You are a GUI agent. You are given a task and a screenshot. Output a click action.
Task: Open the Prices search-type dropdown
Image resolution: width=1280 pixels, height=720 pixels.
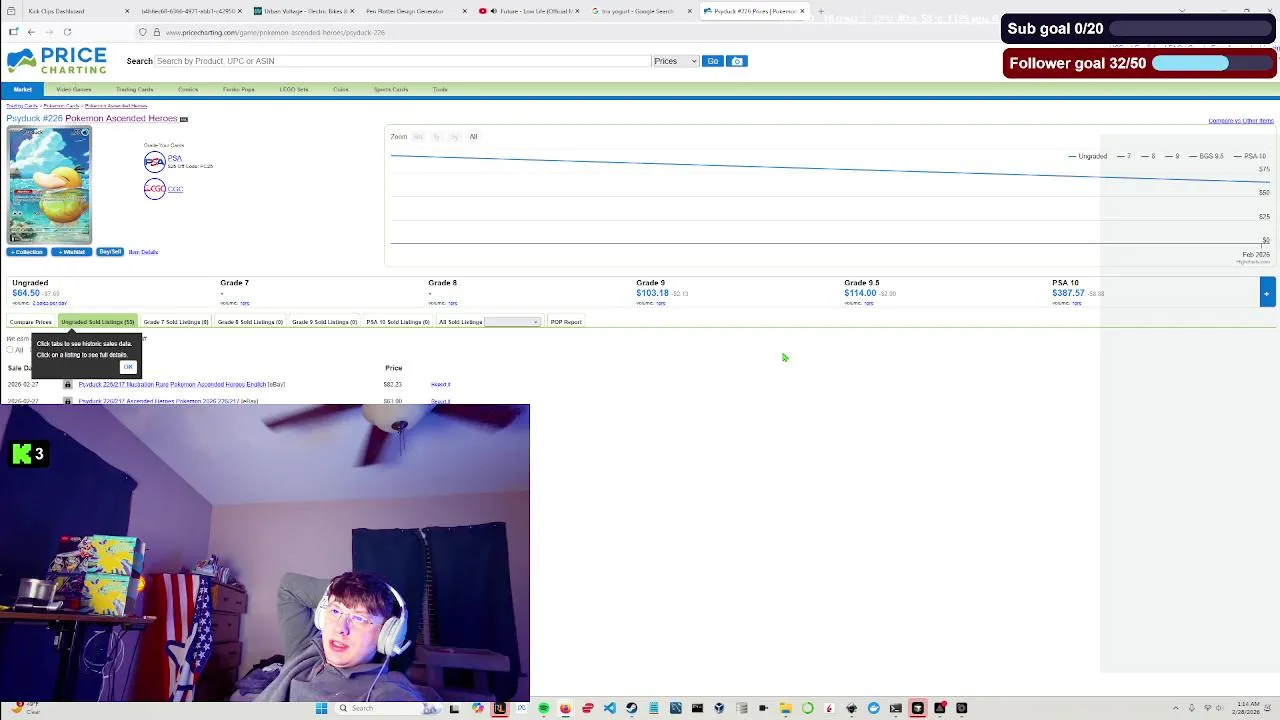point(675,61)
